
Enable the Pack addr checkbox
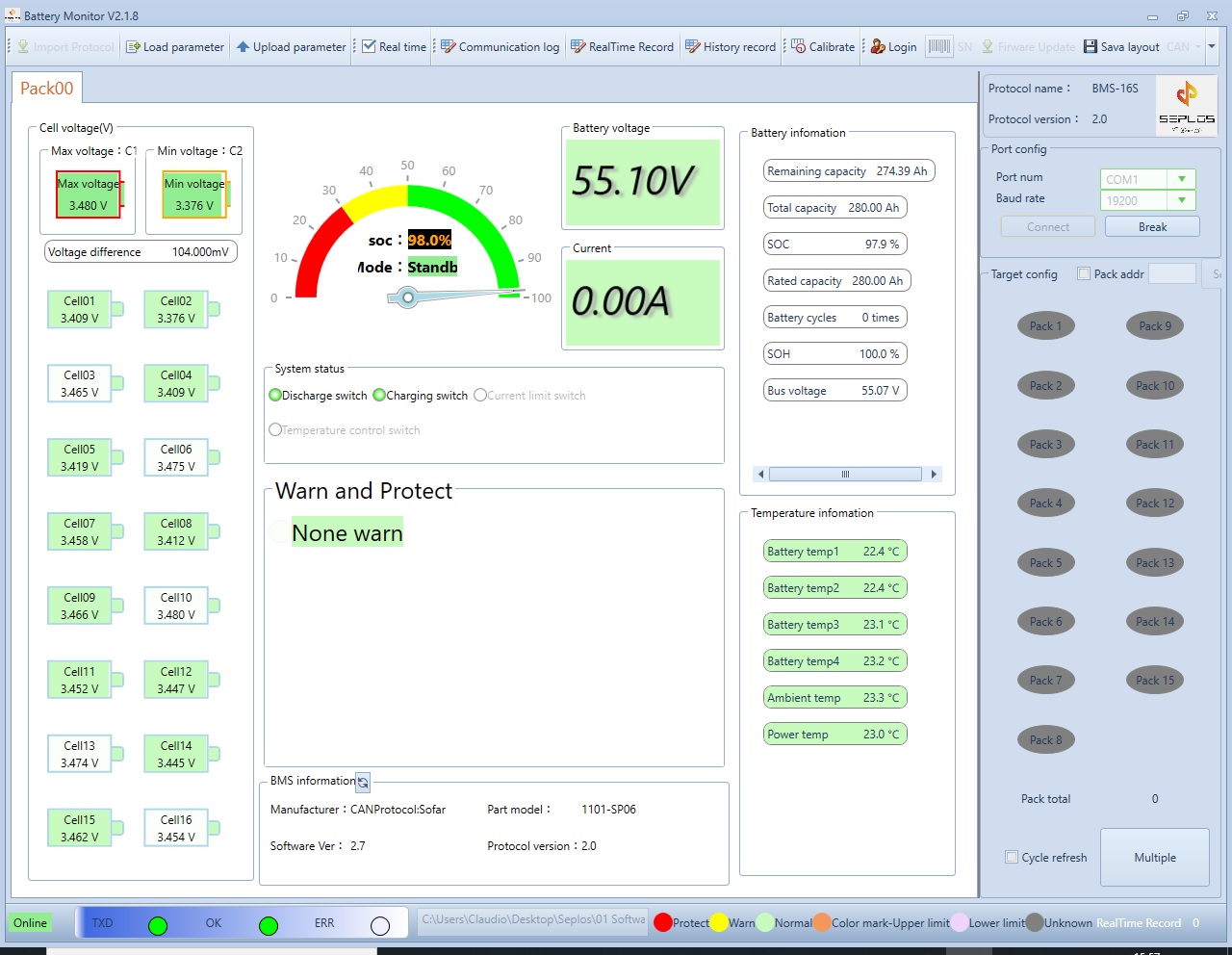coord(1084,273)
